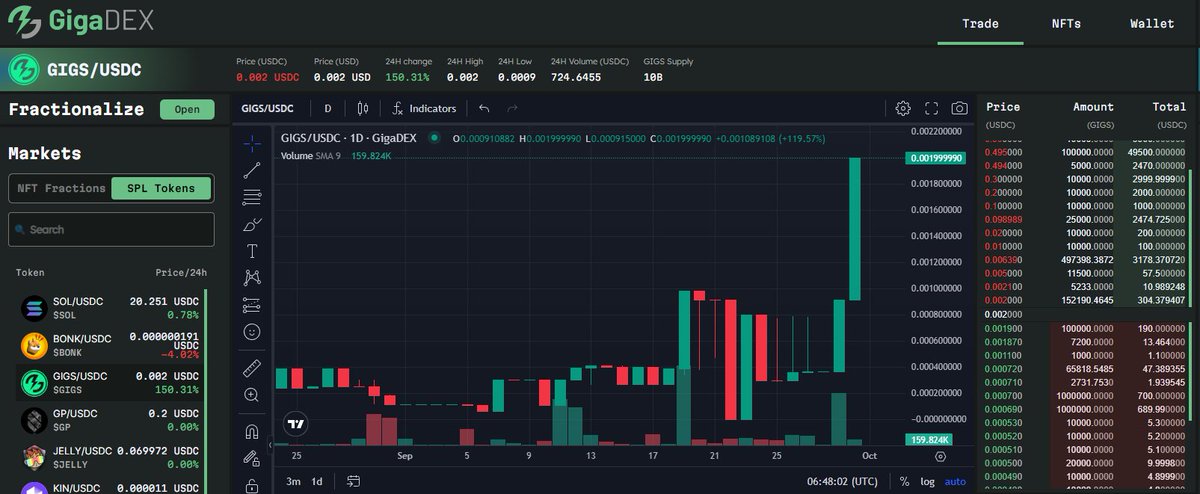Open the go-to-date calendar icon
The width and height of the screenshot is (1200, 494).
point(354,481)
